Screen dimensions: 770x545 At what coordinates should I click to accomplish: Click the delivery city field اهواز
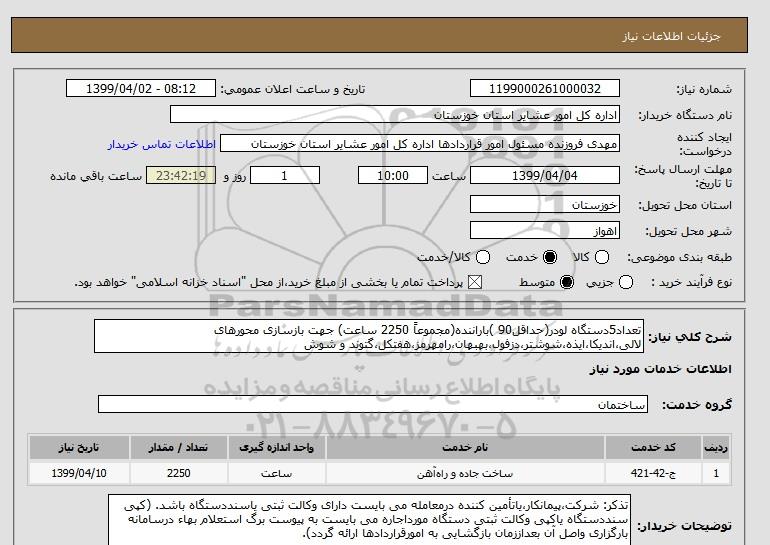click(545, 230)
